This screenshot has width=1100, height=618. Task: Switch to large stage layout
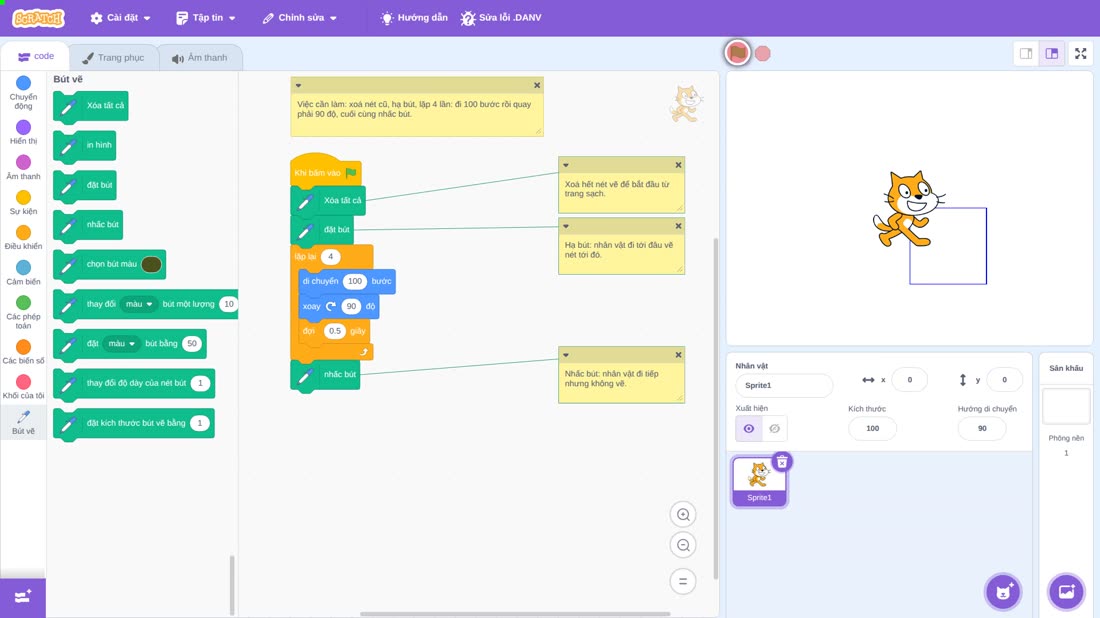[1052, 53]
